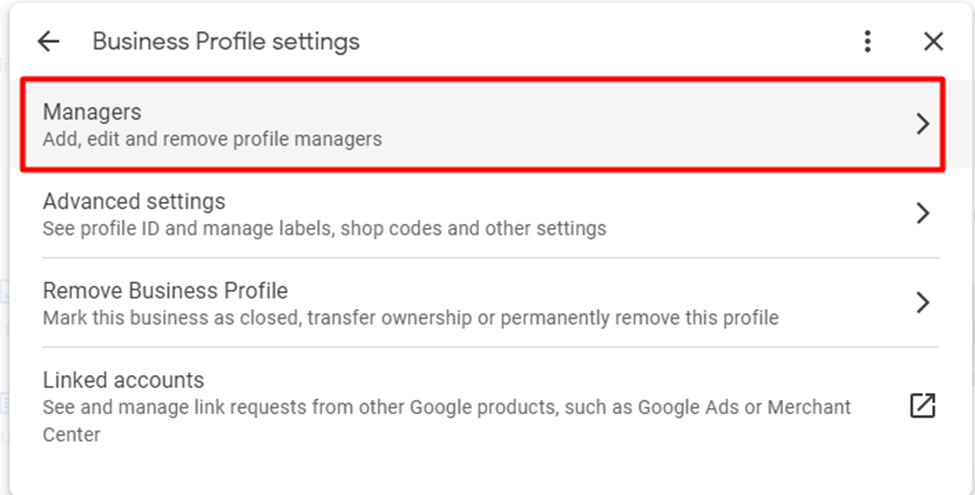Click 'Google Ads or Merchant' text
The height and width of the screenshot is (495, 975).
click(744, 407)
